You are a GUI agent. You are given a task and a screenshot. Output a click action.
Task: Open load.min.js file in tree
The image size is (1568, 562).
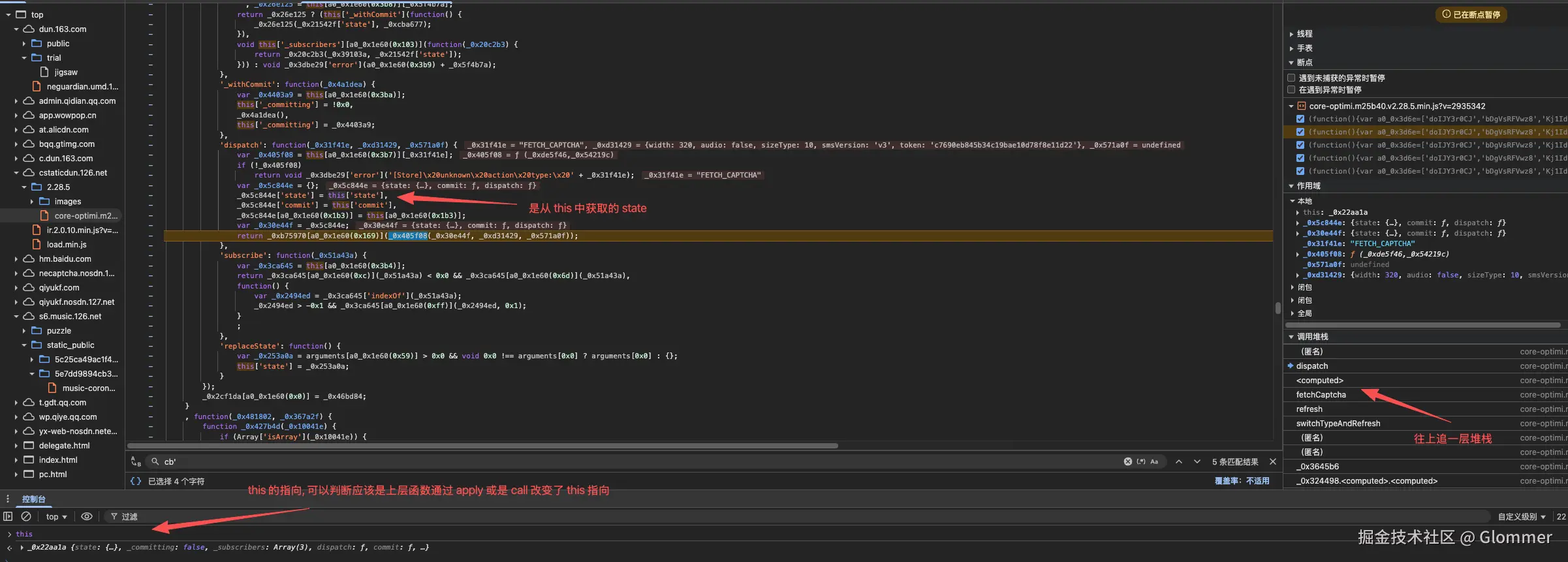point(67,245)
